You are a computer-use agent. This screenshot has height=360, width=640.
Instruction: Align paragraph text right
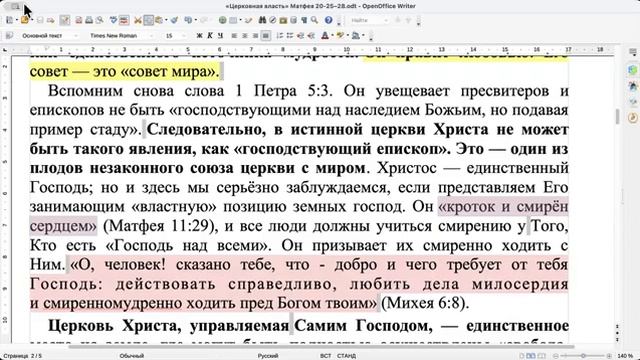click(x=255, y=36)
